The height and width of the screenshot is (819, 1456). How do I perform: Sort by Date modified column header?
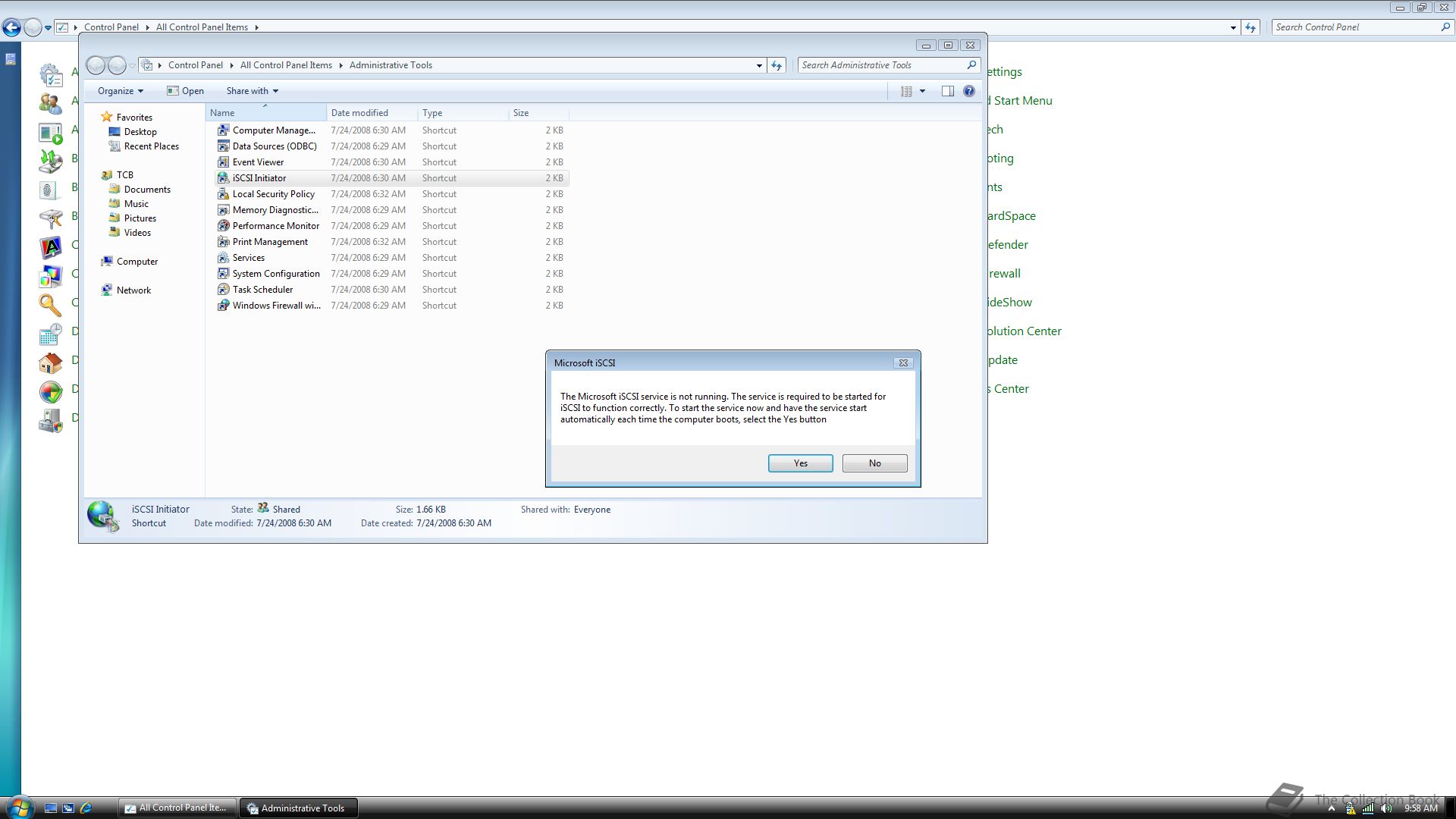[x=372, y=113]
